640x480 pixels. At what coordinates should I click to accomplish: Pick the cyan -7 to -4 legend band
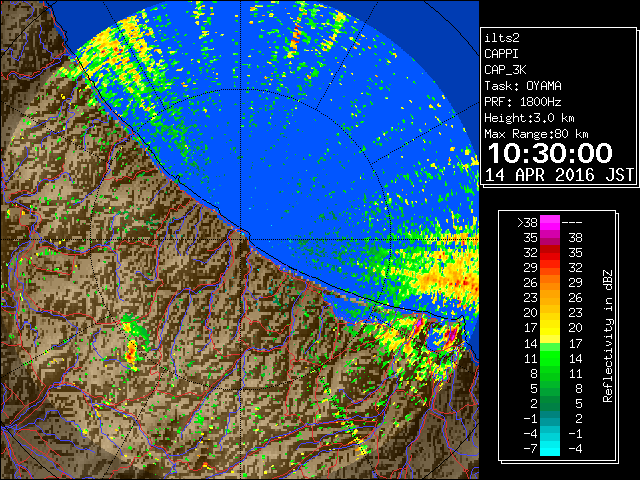tap(550, 448)
